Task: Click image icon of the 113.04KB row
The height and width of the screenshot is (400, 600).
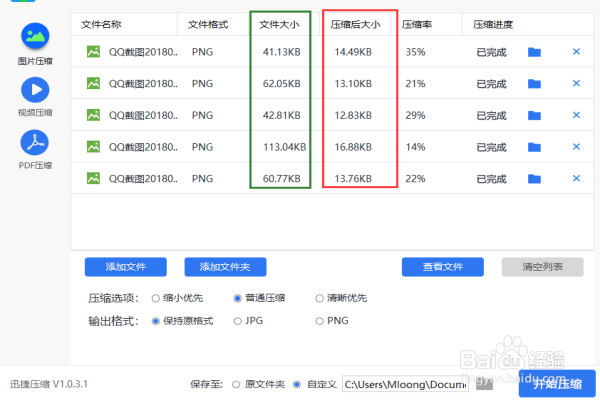Action: (x=93, y=147)
